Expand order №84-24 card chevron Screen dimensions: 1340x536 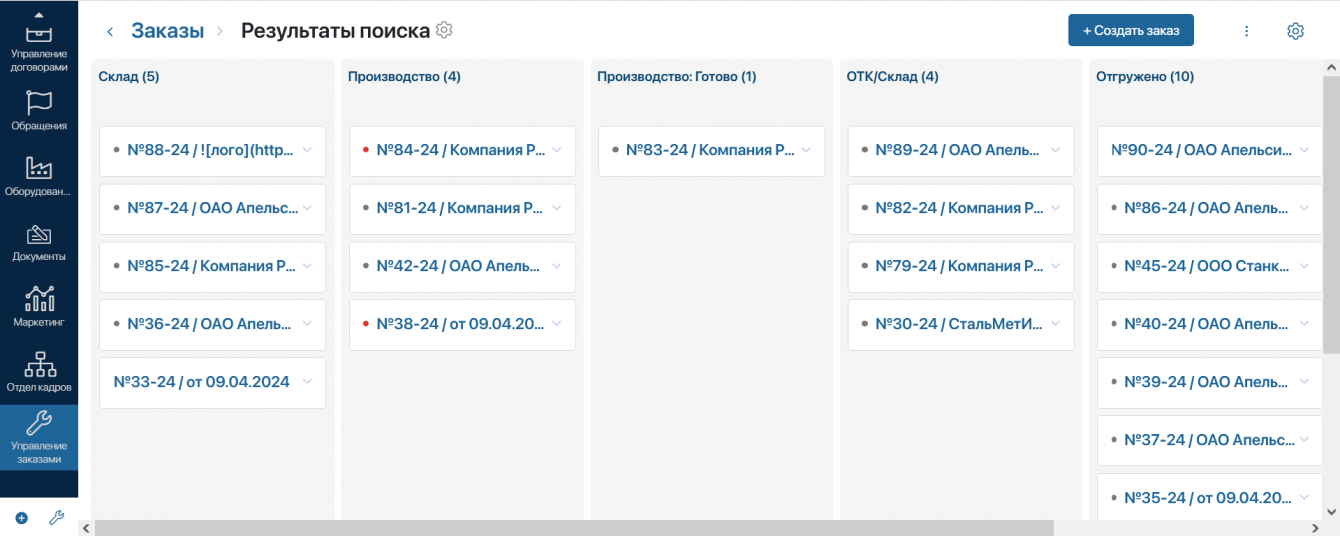557,151
